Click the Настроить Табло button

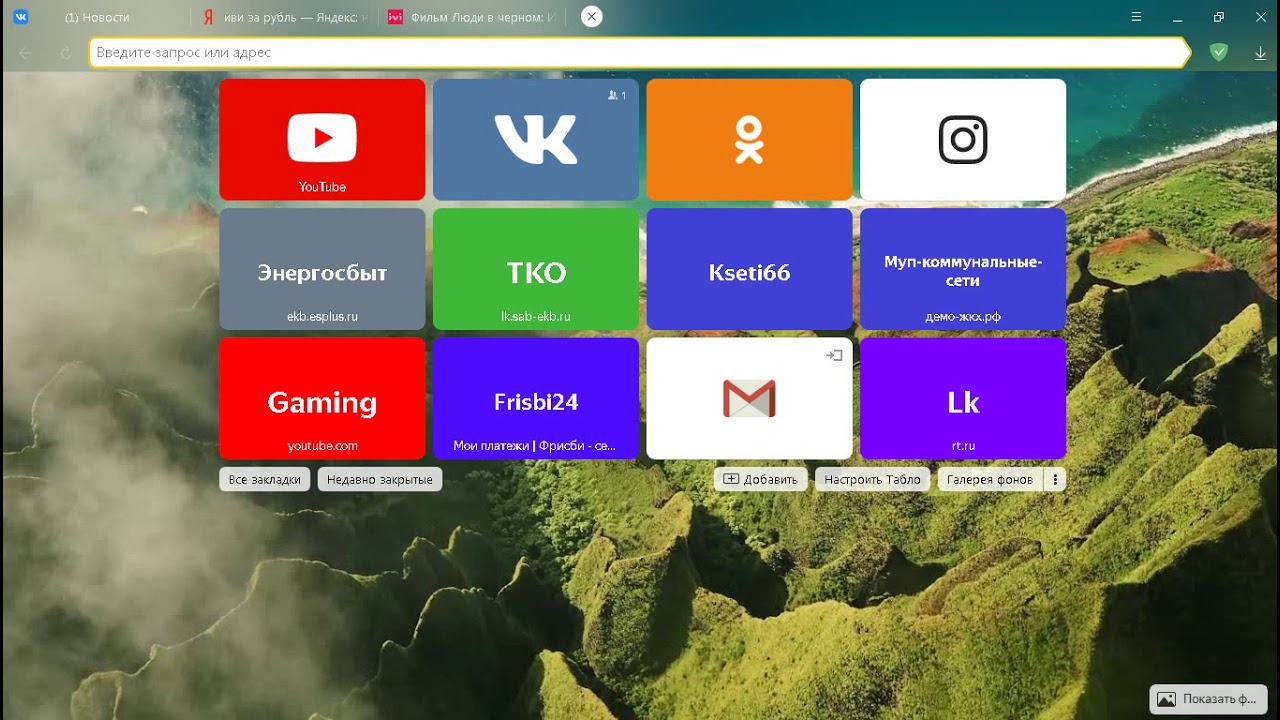click(873, 479)
